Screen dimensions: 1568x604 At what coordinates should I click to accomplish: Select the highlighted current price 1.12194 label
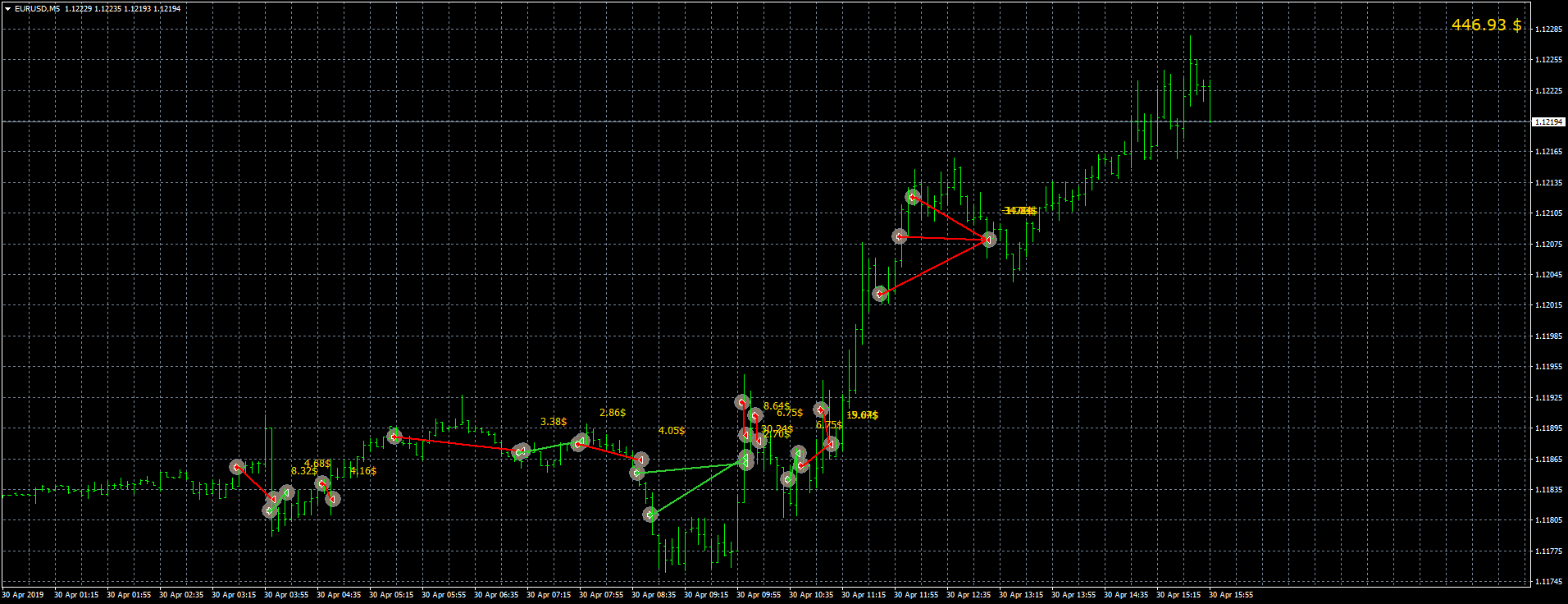pos(1548,122)
